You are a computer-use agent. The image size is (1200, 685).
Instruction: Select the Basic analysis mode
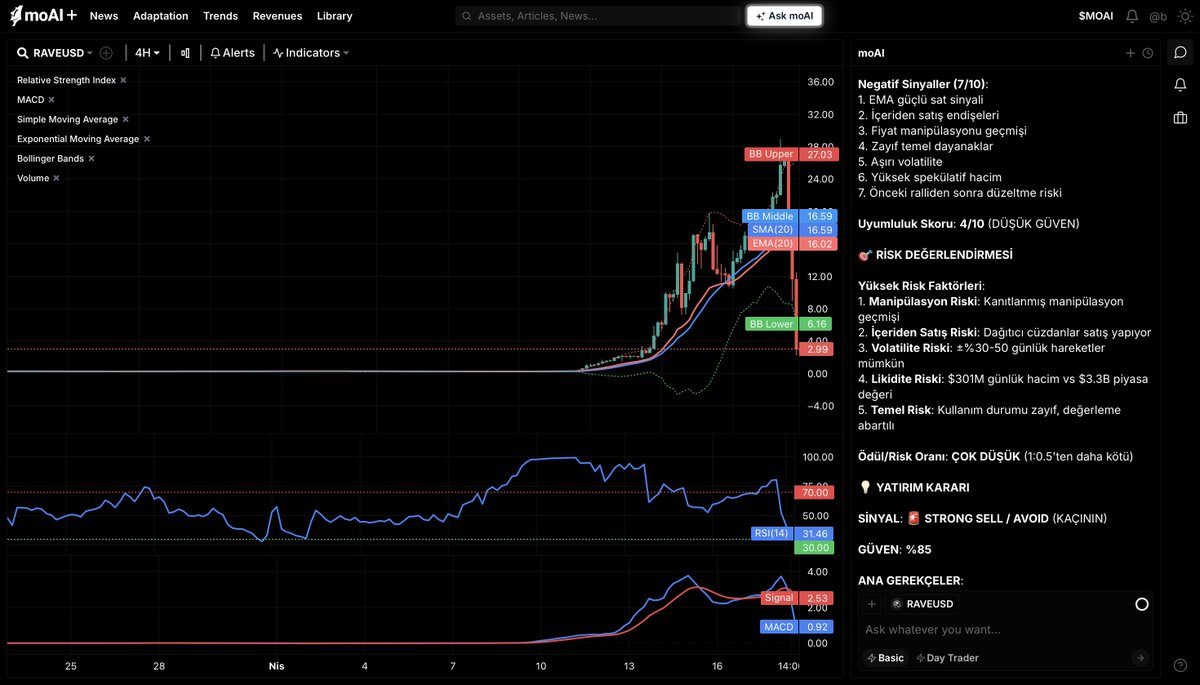(885, 658)
